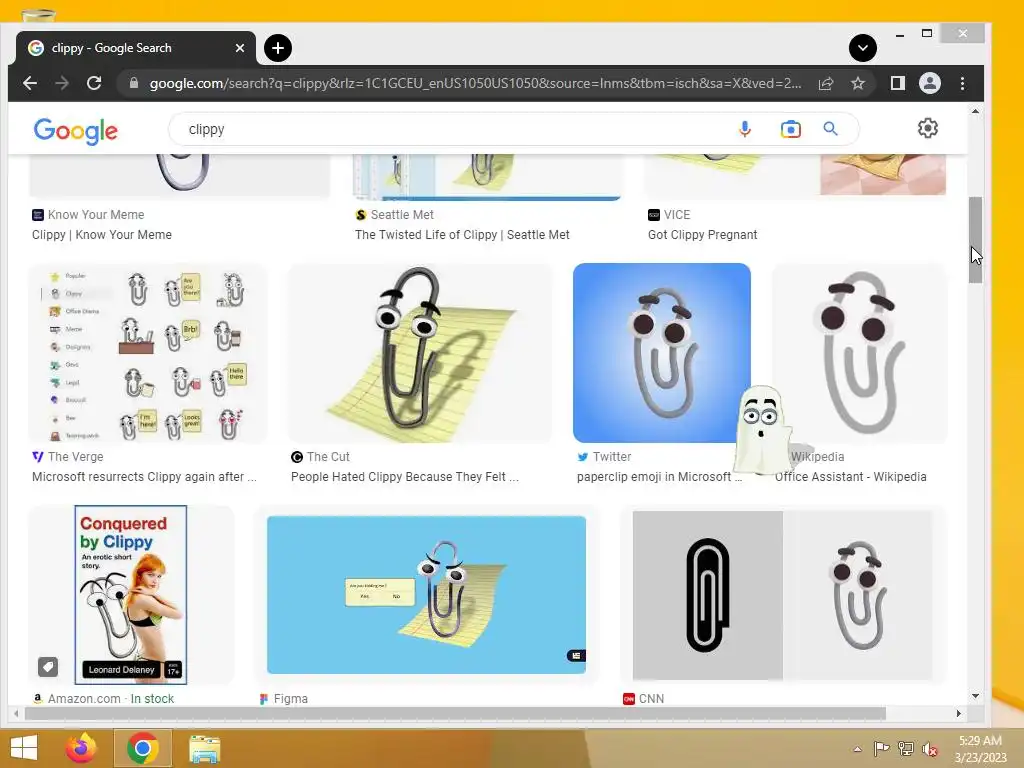Open the taskbar clock showing 5:29 AM
Viewport: 1024px width, 768px height.
pyautogui.click(x=980, y=749)
